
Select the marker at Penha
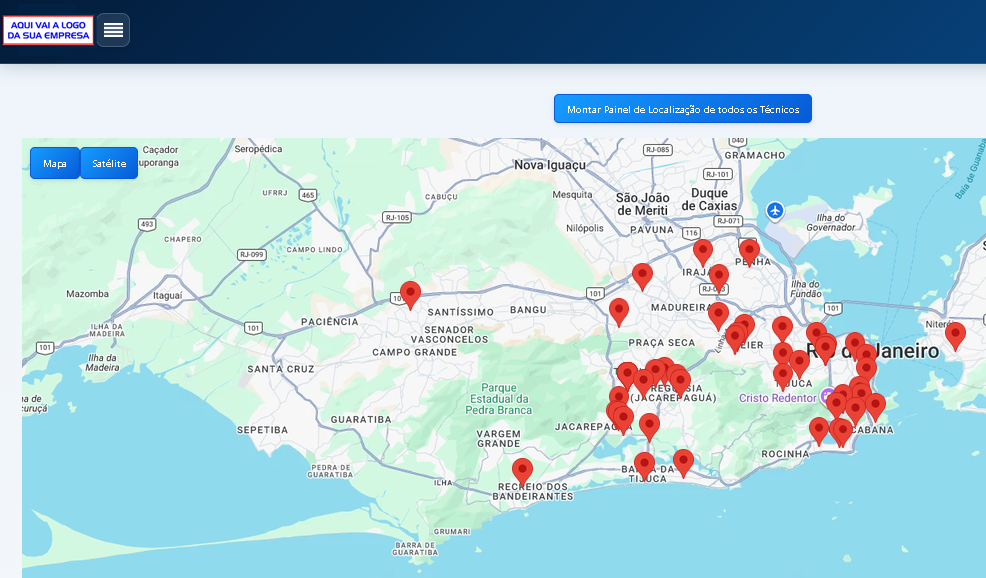coord(749,252)
